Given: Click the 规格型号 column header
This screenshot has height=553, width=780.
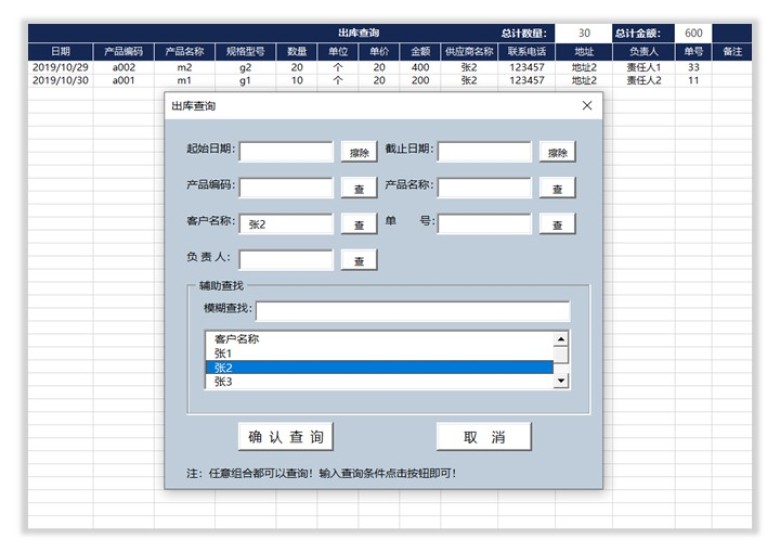Looking at the screenshot, I should 245,51.
